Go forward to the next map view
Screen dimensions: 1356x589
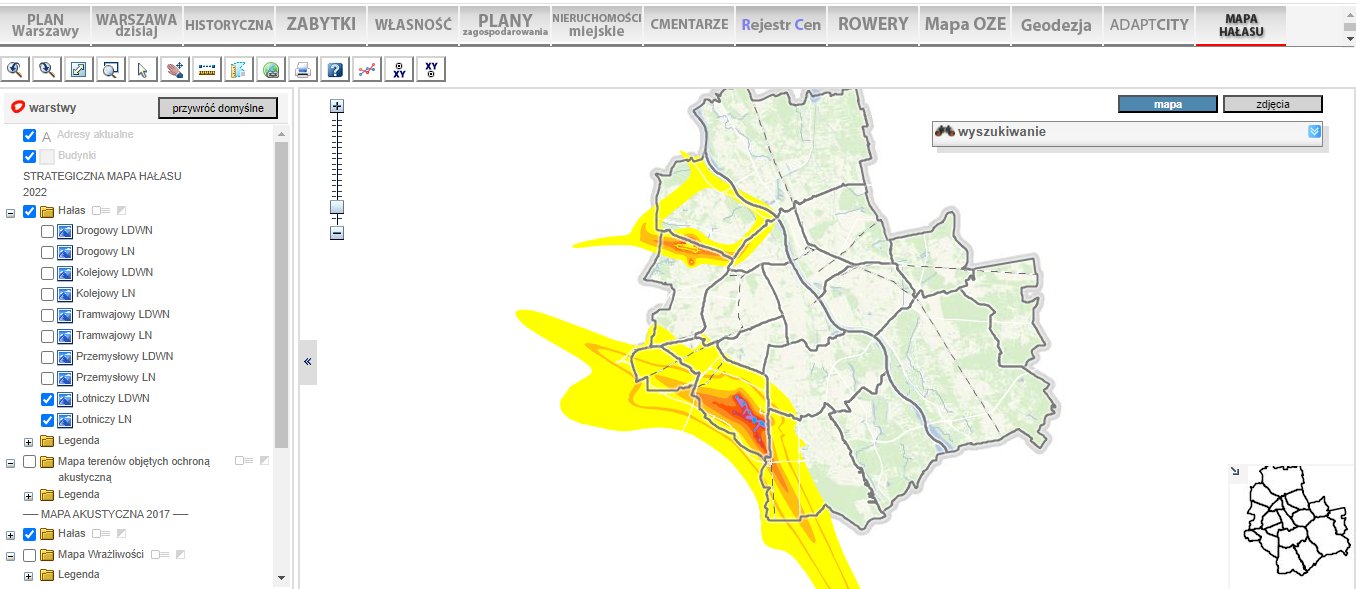pyautogui.click(x=47, y=69)
